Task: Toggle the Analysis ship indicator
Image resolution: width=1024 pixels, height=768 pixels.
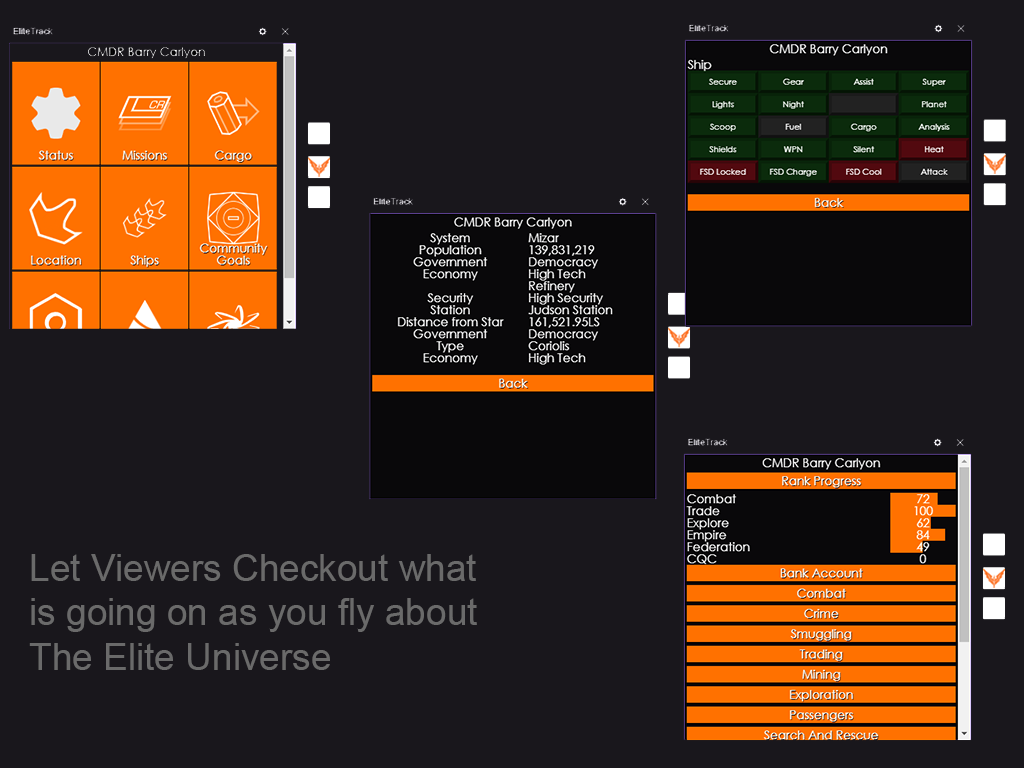Action: point(934,127)
